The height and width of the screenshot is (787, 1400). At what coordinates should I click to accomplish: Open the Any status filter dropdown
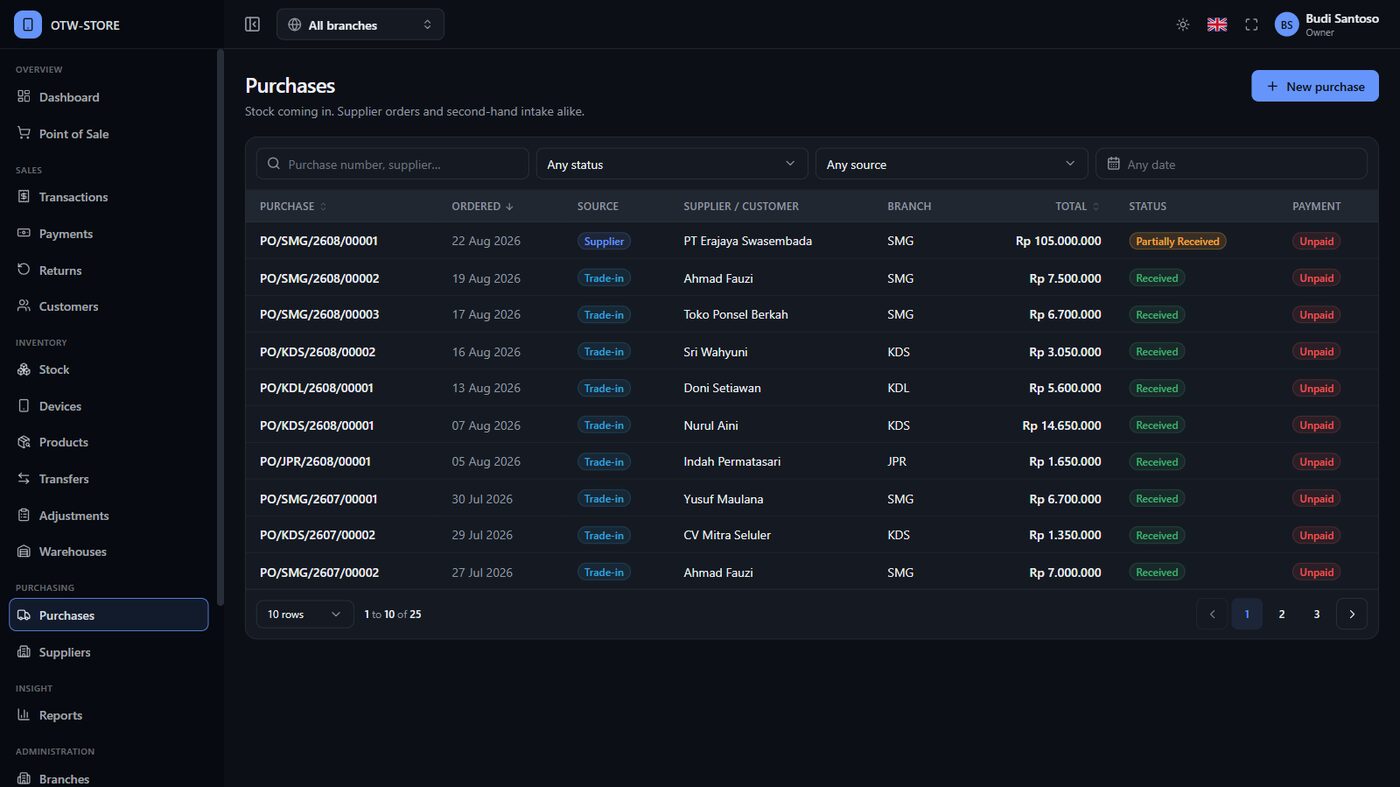pos(671,164)
